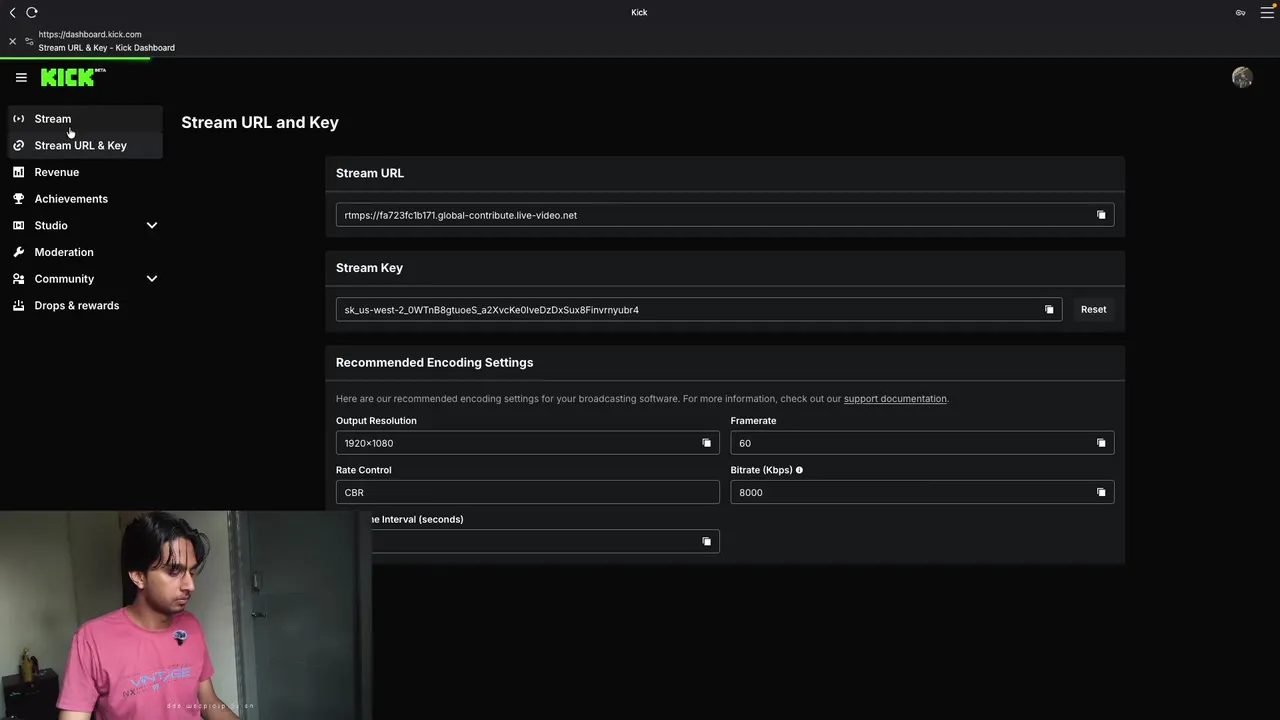
Task: Click the Recommended Encoding Settings heading
Action: click(434, 362)
